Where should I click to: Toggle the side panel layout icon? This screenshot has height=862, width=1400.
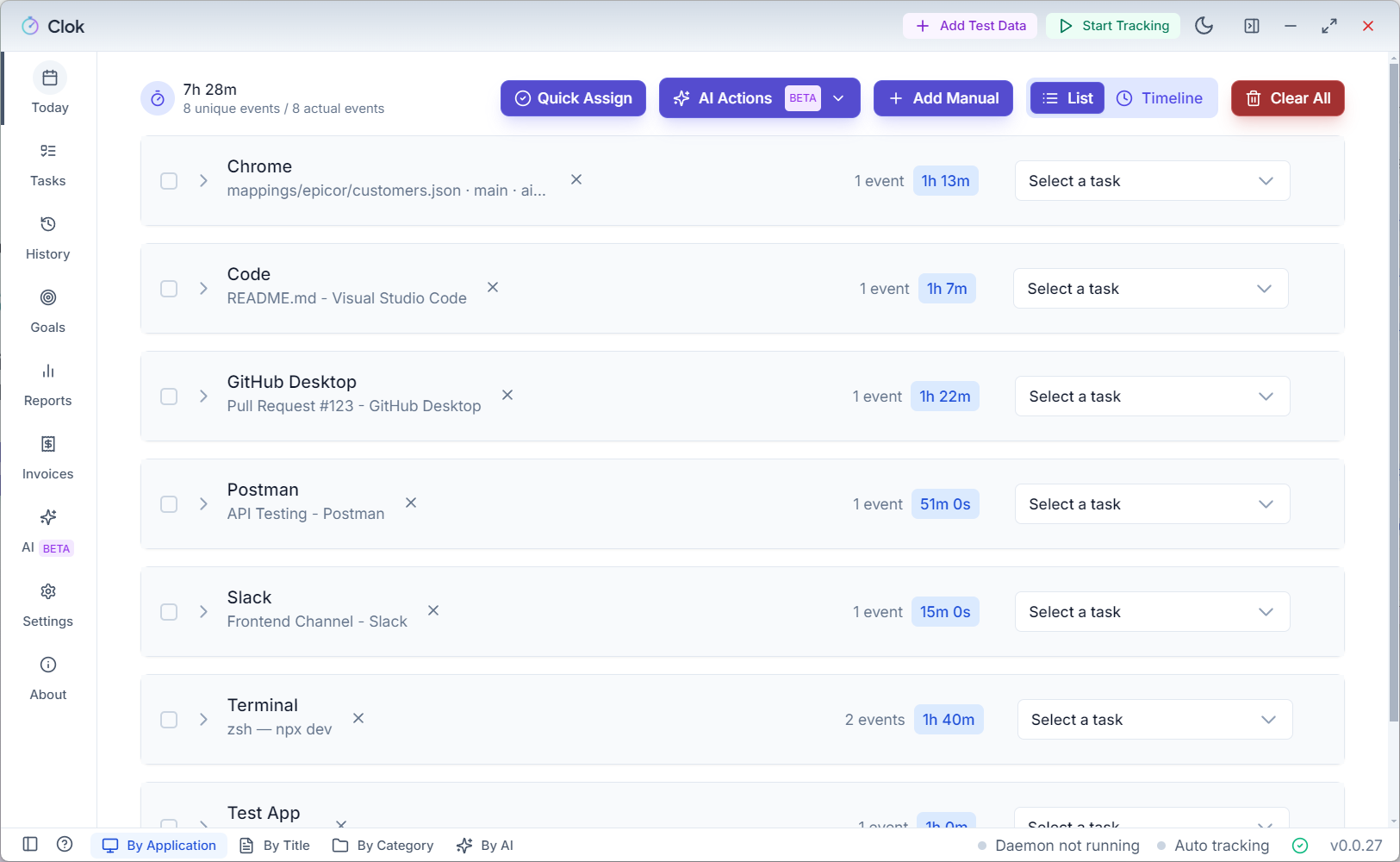(1252, 26)
